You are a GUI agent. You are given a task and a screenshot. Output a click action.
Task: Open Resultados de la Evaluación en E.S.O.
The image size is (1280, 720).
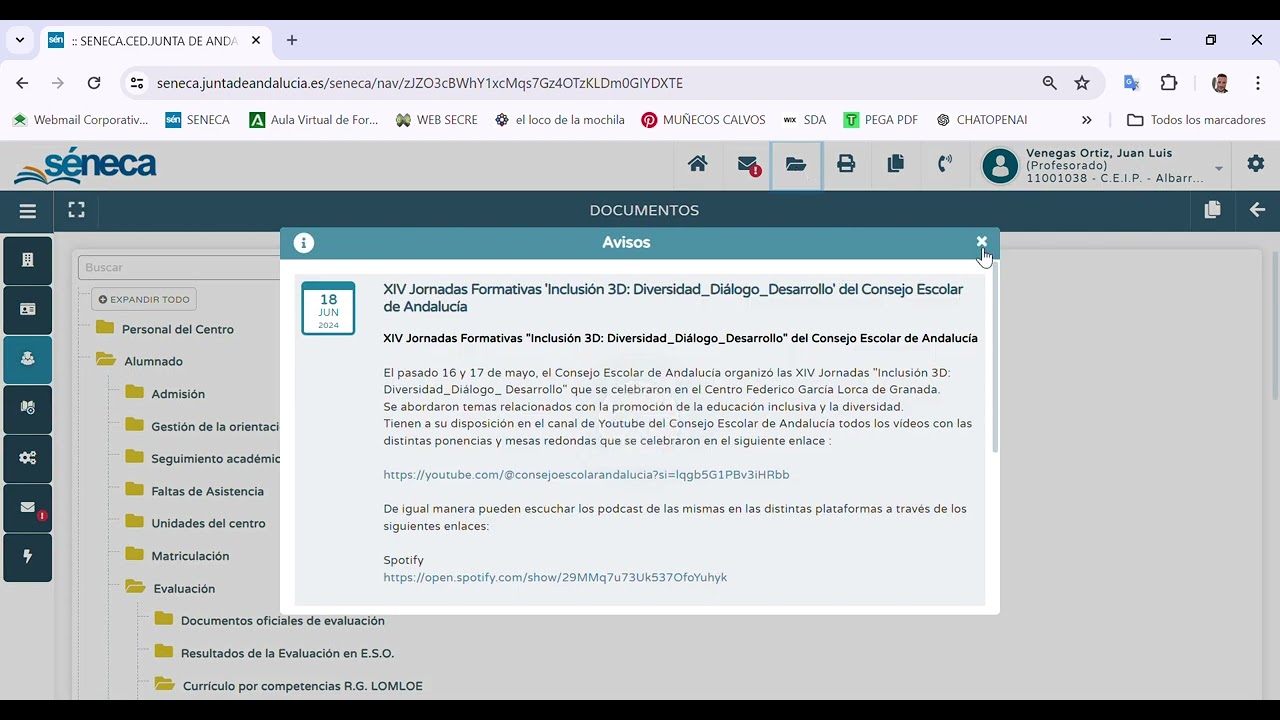274,653
